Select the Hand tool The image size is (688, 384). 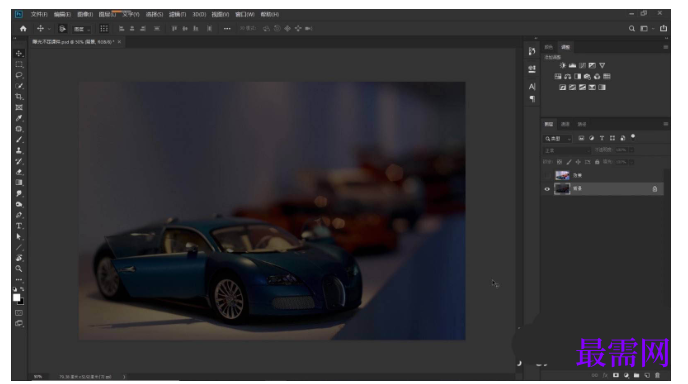coord(19,258)
